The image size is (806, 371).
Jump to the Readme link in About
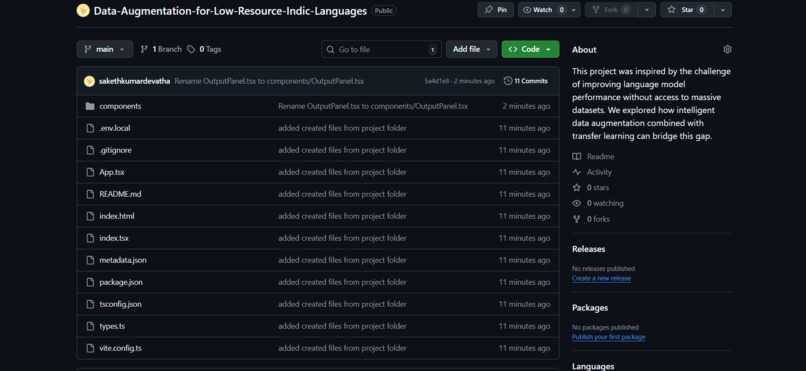click(593, 157)
